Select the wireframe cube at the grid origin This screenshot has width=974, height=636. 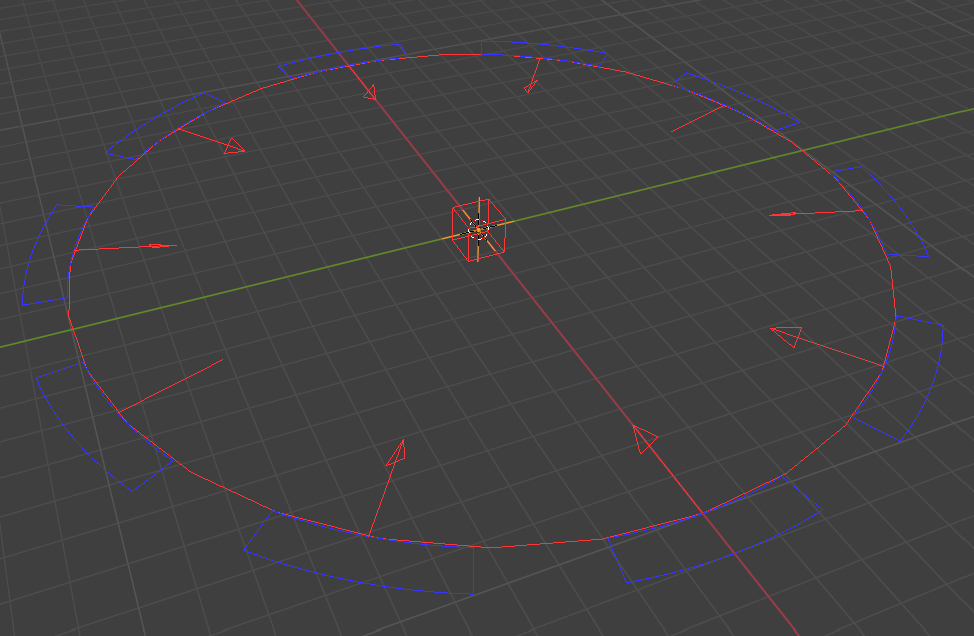point(478,230)
